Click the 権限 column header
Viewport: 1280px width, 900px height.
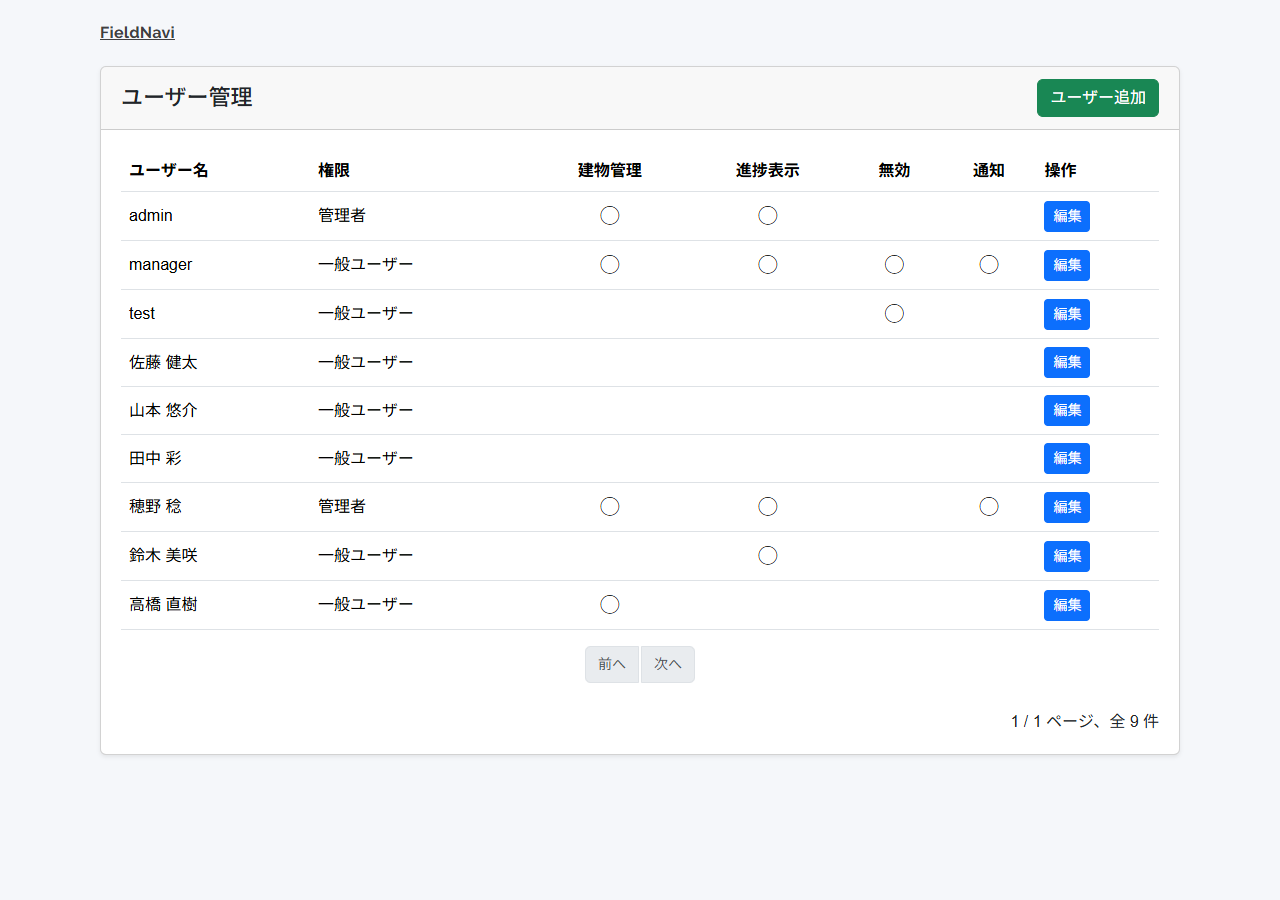pyautogui.click(x=334, y=170)
